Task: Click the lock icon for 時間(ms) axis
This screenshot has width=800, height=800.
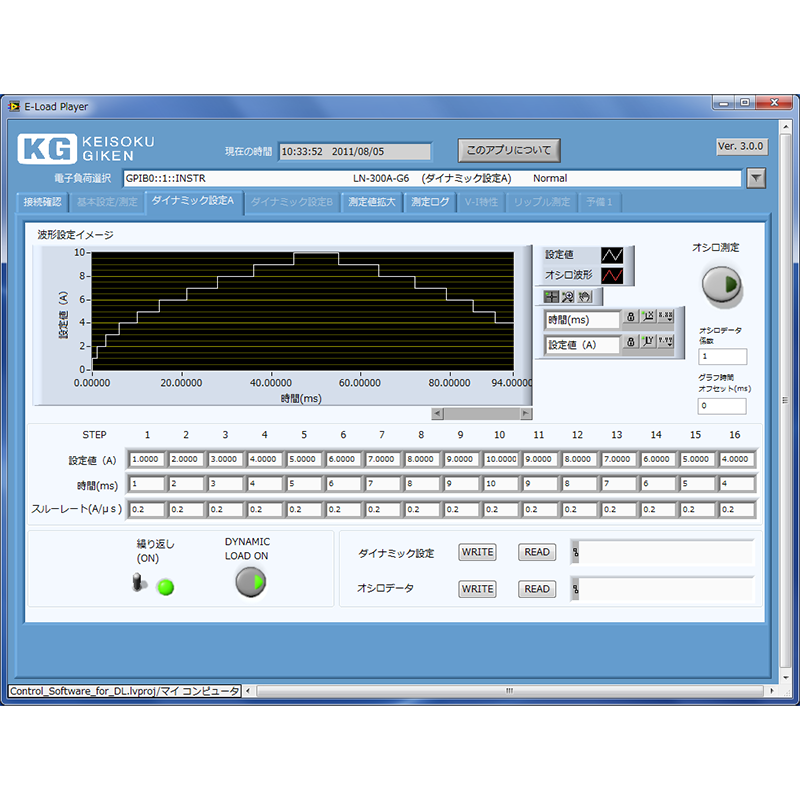Action: coord(631,318)
